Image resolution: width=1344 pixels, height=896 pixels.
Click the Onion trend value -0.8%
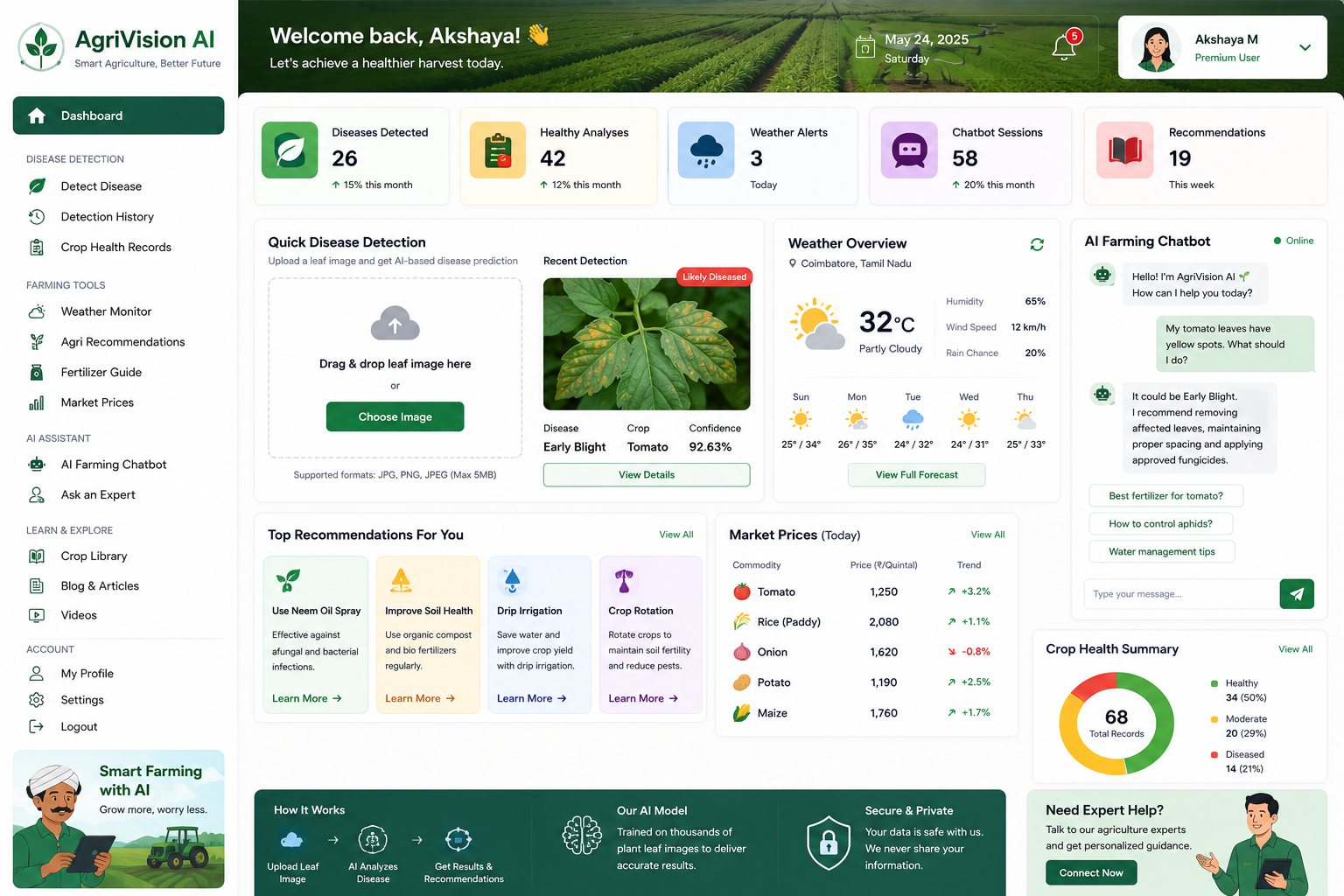coord(976,652)
